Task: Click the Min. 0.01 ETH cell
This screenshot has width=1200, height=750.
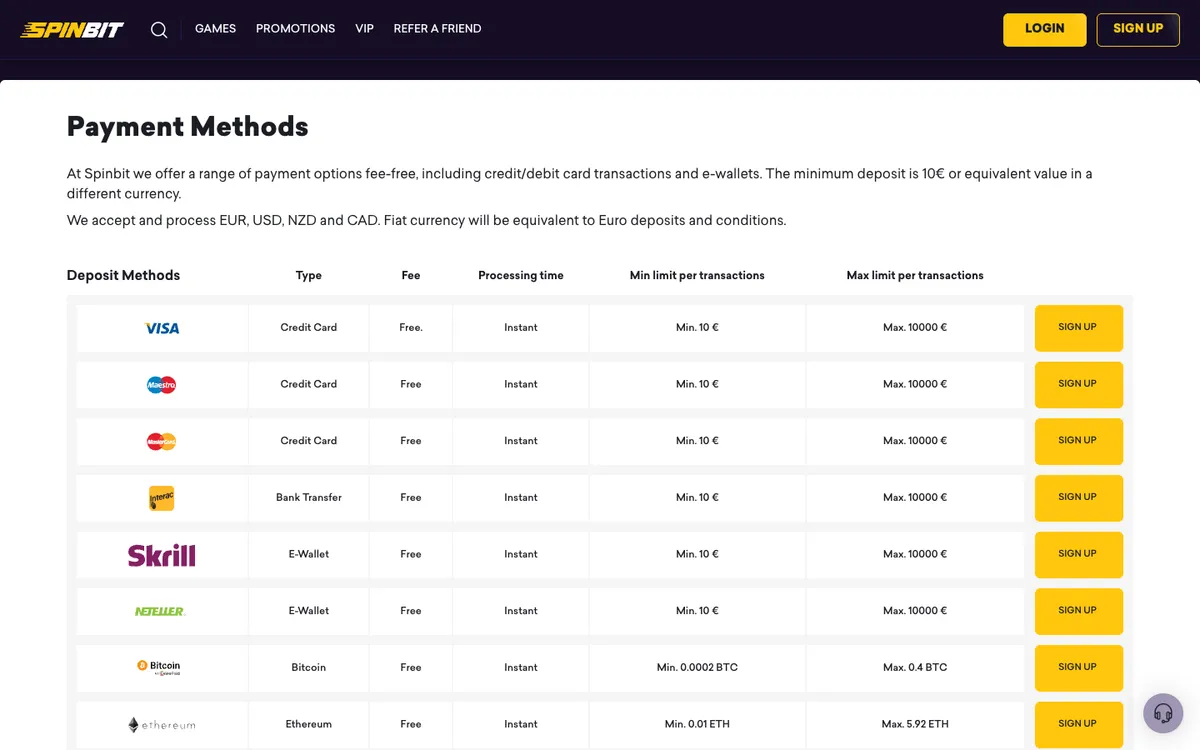Action: click(697, 724)
